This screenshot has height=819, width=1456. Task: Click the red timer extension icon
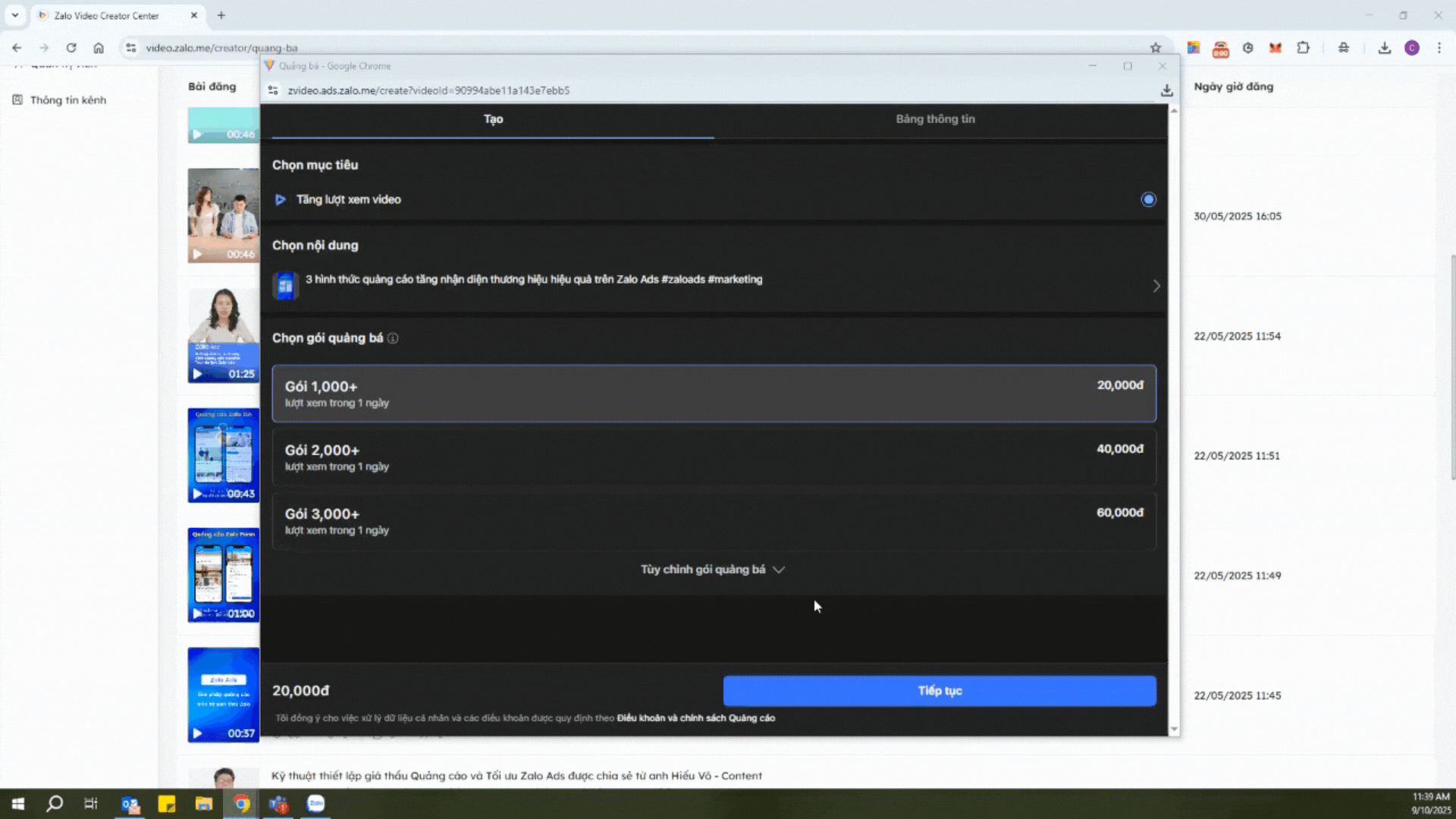(1221, 49)
